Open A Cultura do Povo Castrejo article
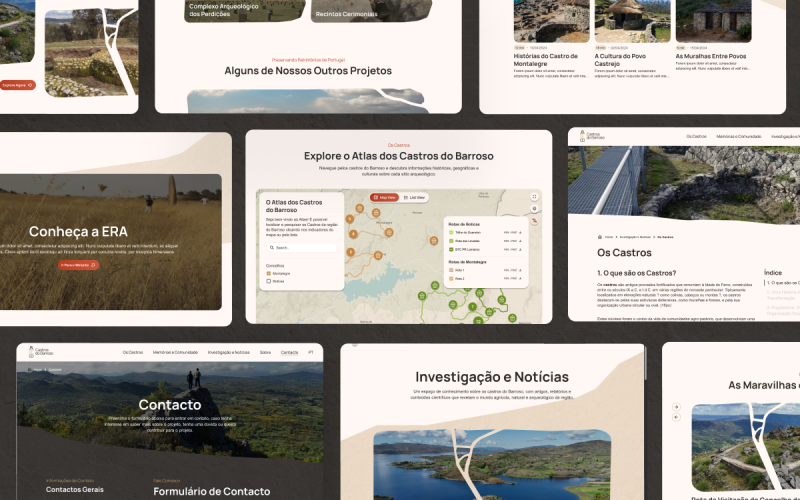The height and width of the screenshot is (500, 800). click(620, 60)
